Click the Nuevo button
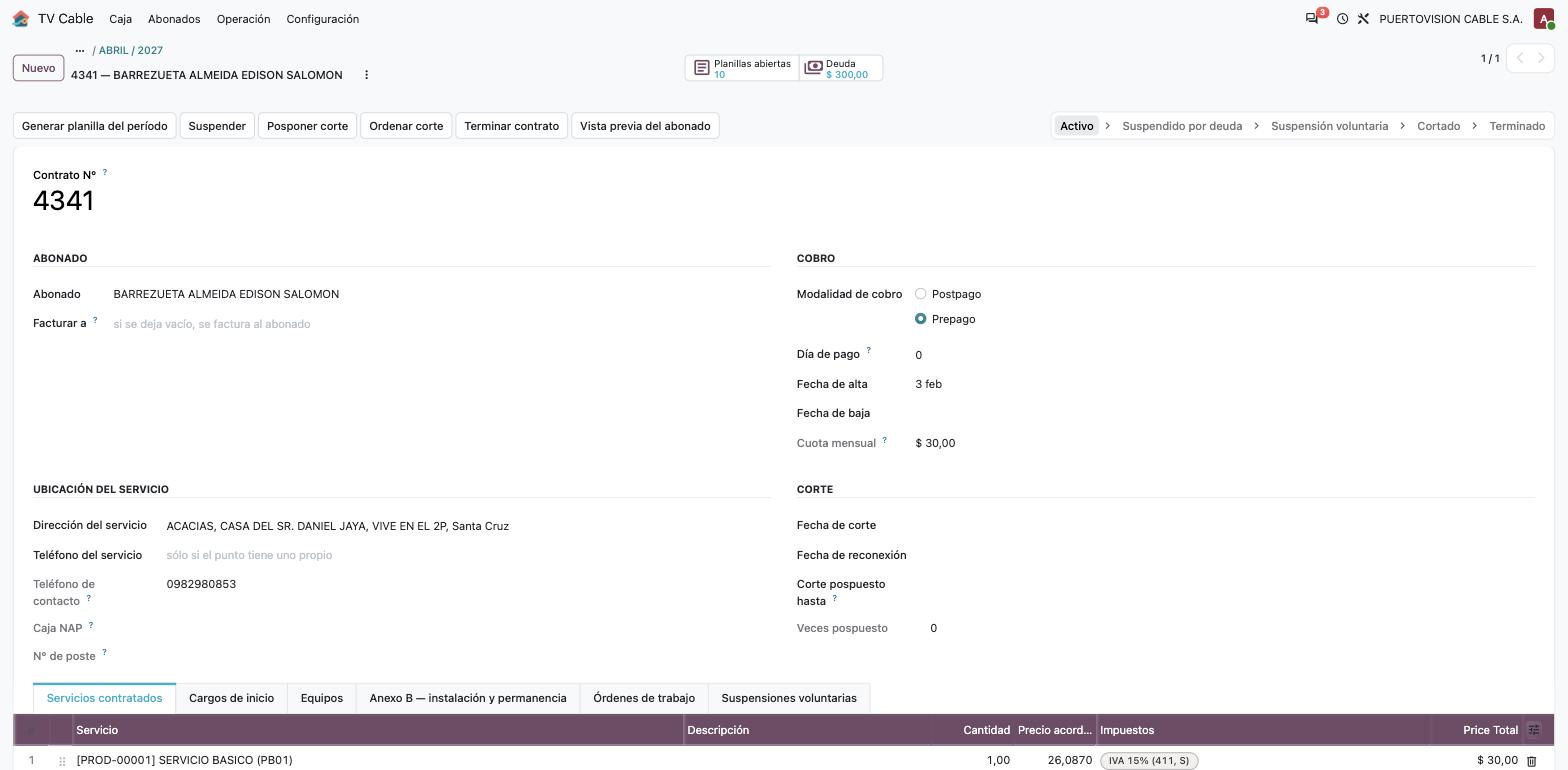 tap(38, 68)
